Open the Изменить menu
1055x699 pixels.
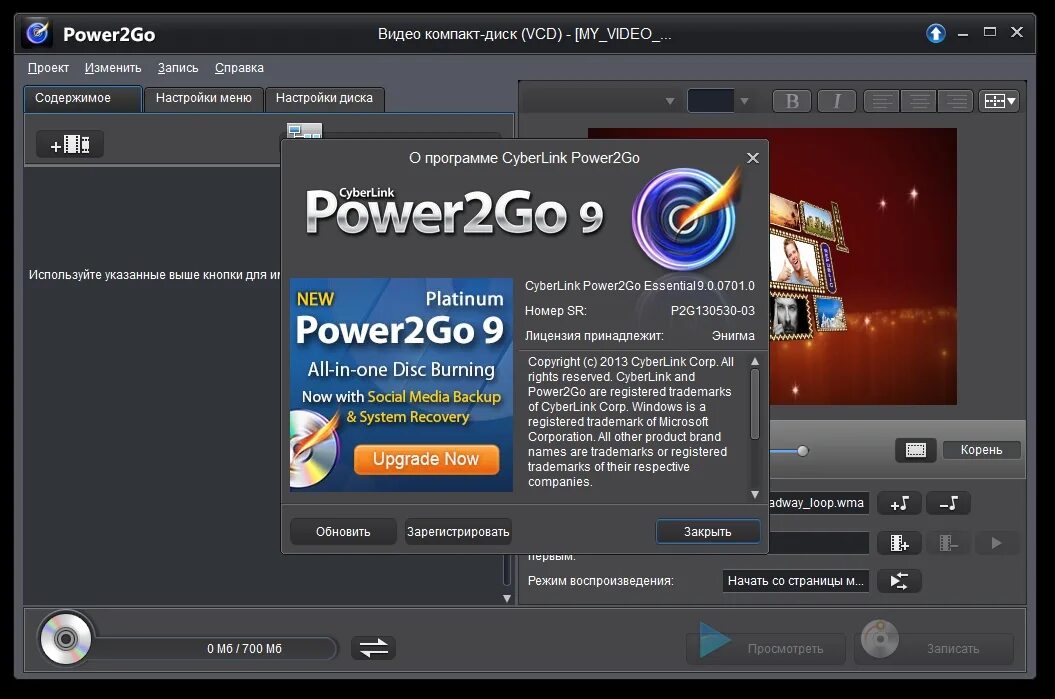coord(113,68)
